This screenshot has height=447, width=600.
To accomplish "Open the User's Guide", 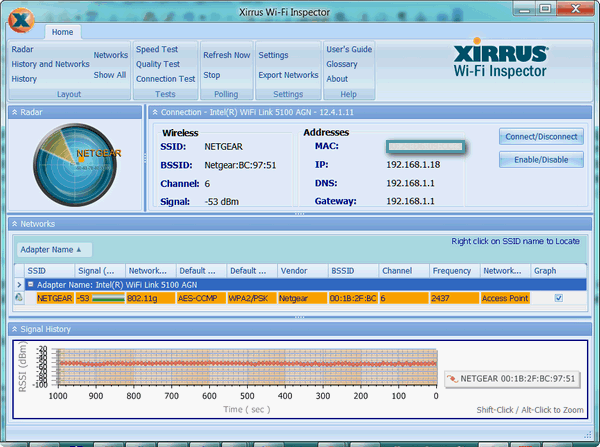I will (x=349, y=49).
